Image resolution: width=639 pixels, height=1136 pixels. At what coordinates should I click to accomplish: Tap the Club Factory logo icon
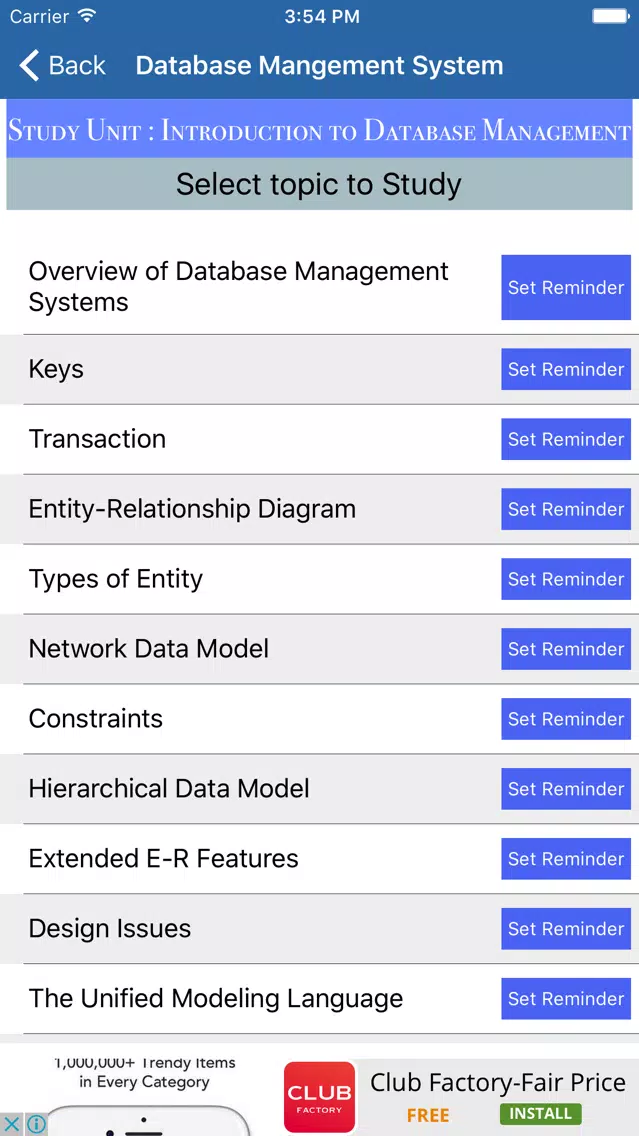point(320,1096)
